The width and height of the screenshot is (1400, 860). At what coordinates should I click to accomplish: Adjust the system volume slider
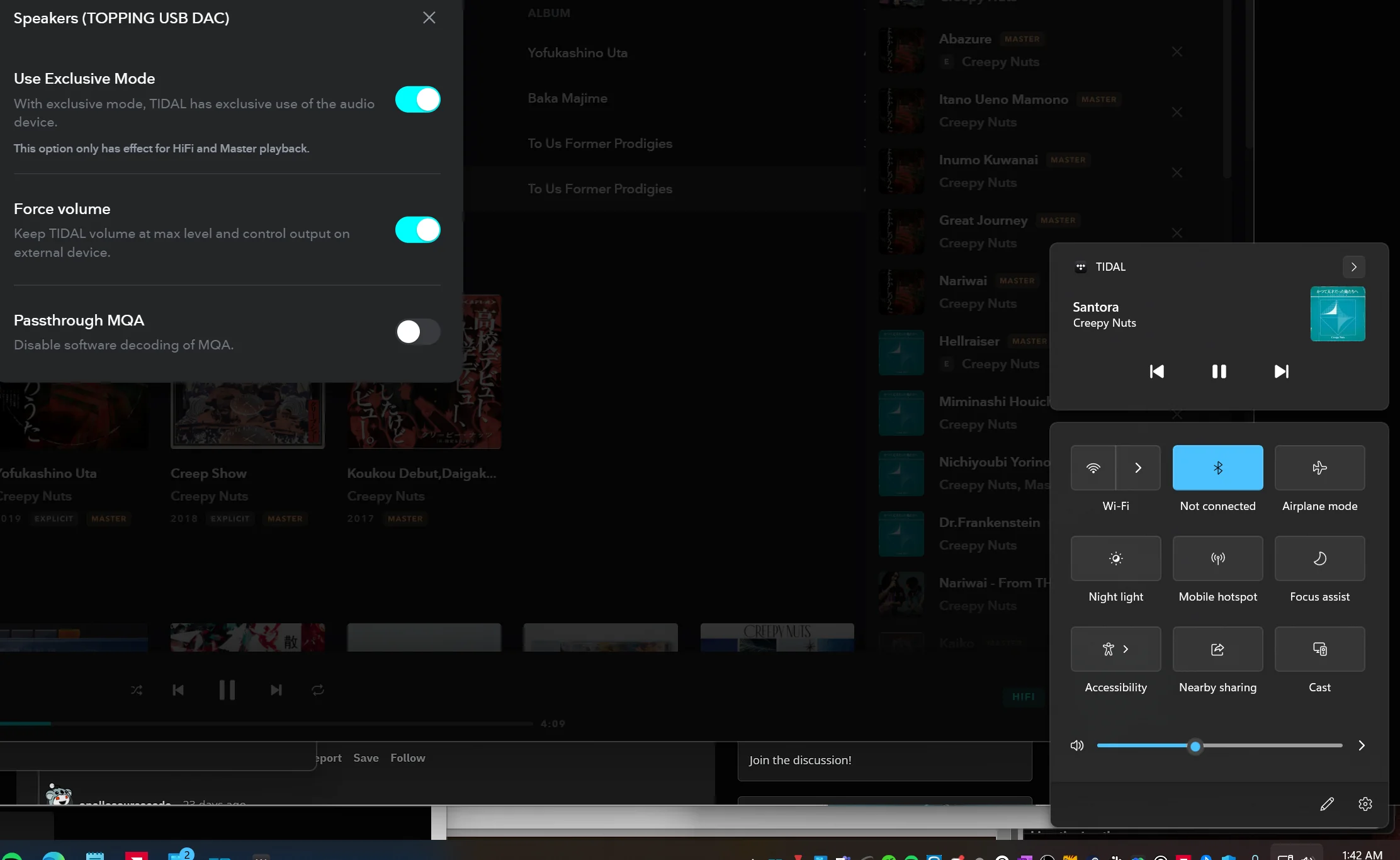tap(1195, 745)
